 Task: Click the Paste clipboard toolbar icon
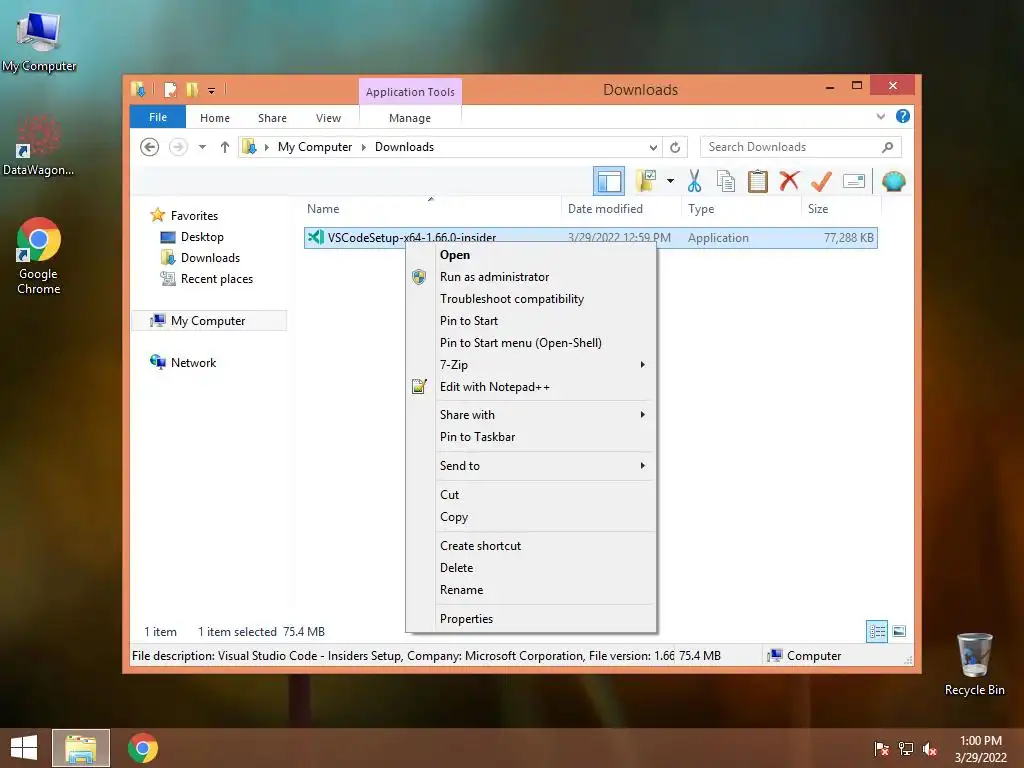click(x=758, y=182)
